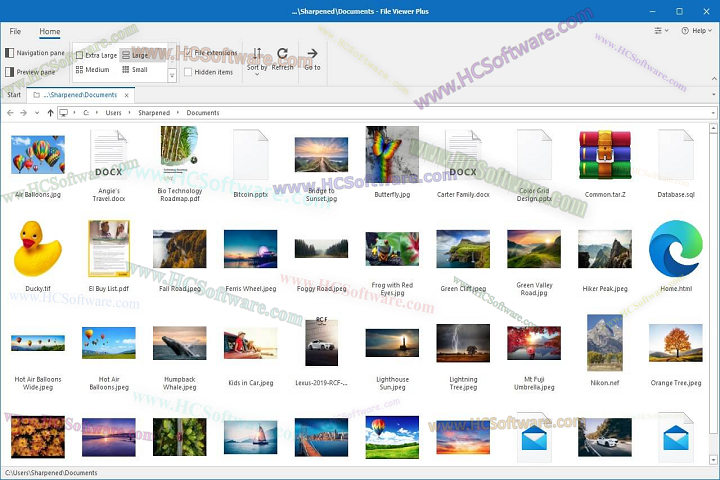Select Lightning Tree.jpeg thumbnail
The width and height of the screenshot is (720, 480).
(463, 343)
